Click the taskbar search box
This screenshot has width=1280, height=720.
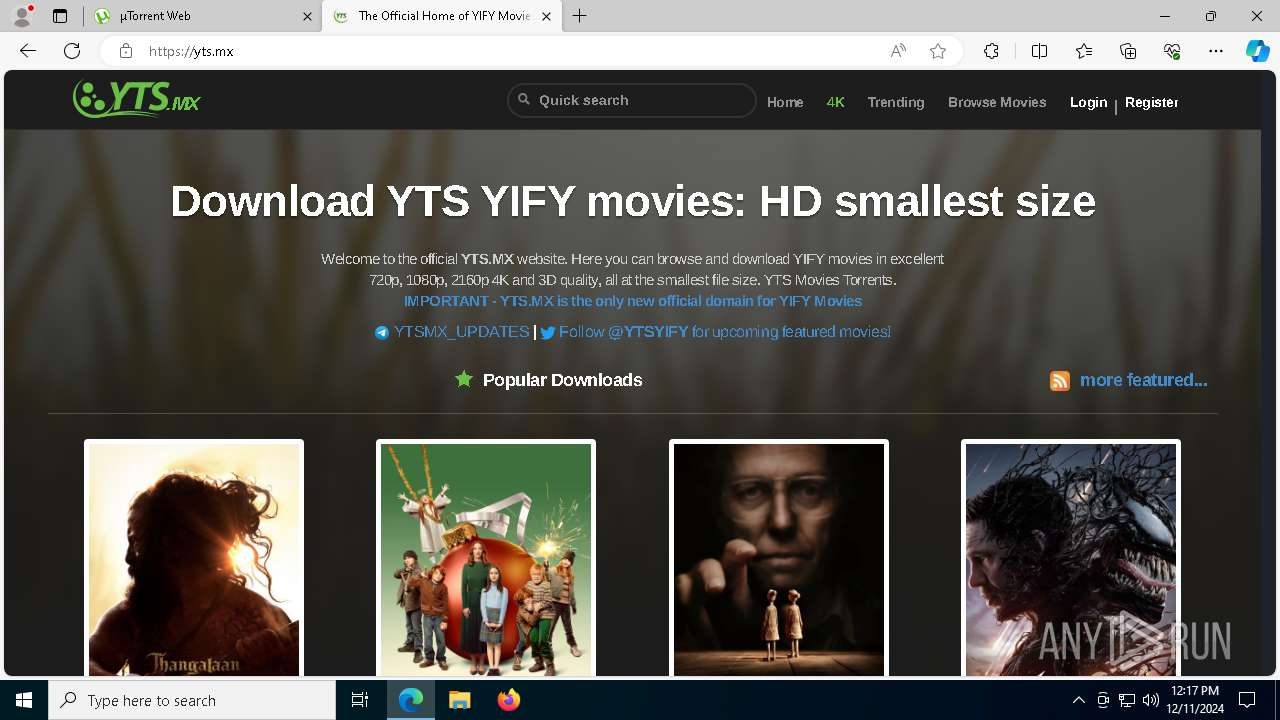click(192, 700)
